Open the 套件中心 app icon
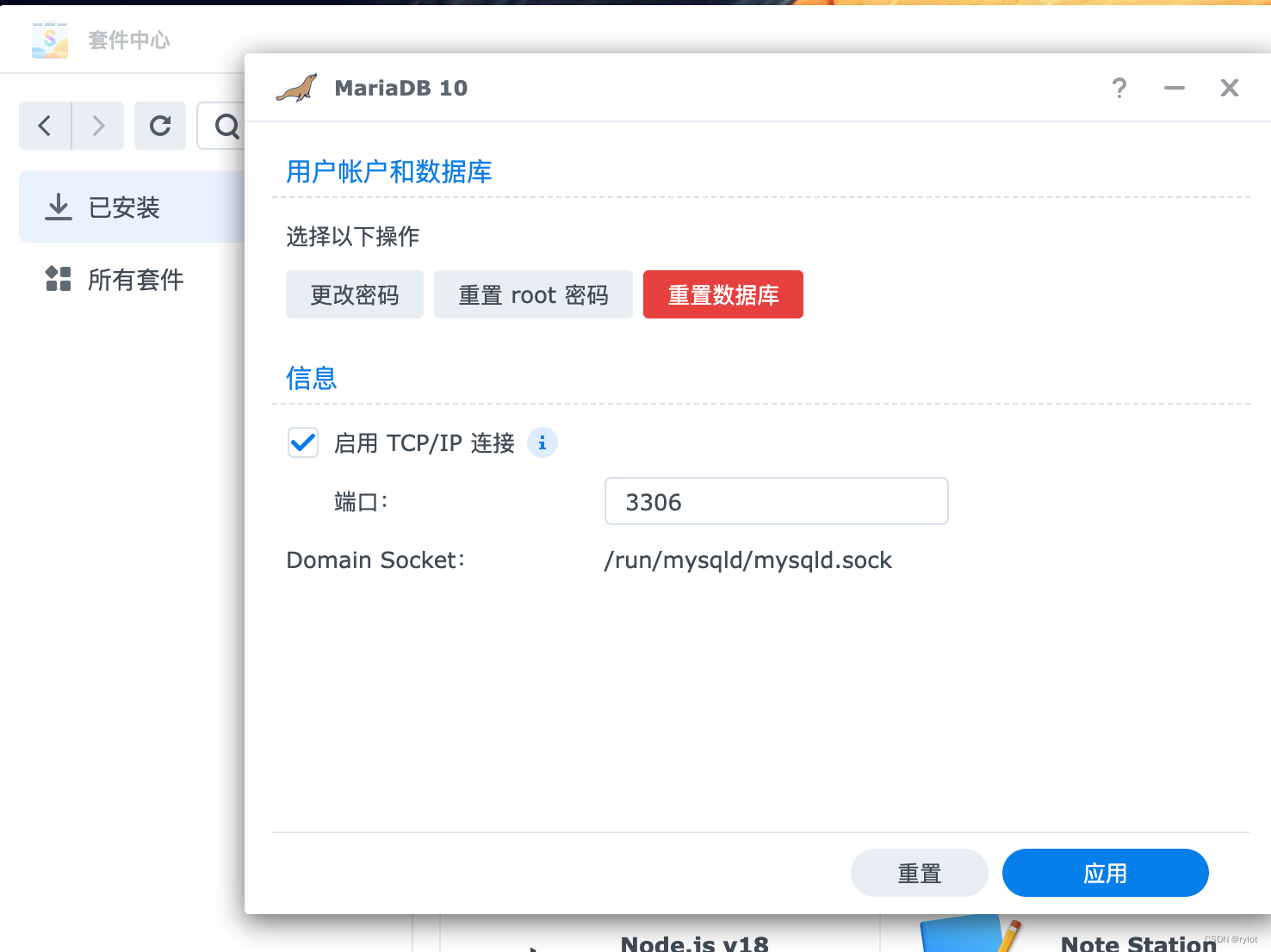Screen dimensions: 1271x952 [x=49, y=40]
